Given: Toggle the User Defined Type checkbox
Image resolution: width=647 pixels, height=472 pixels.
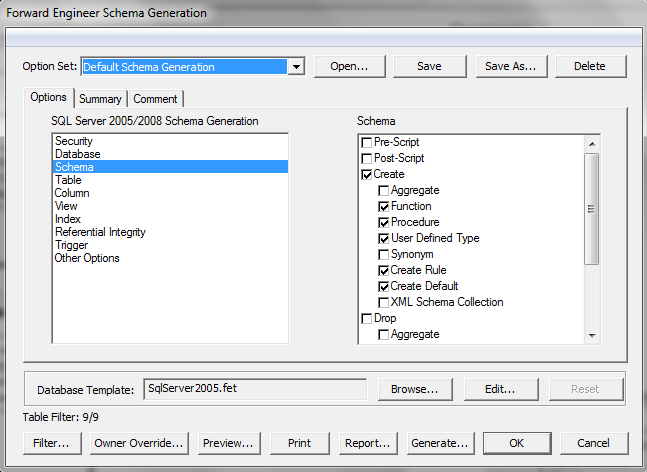Looking at the screenshot, I should [383, 238].
